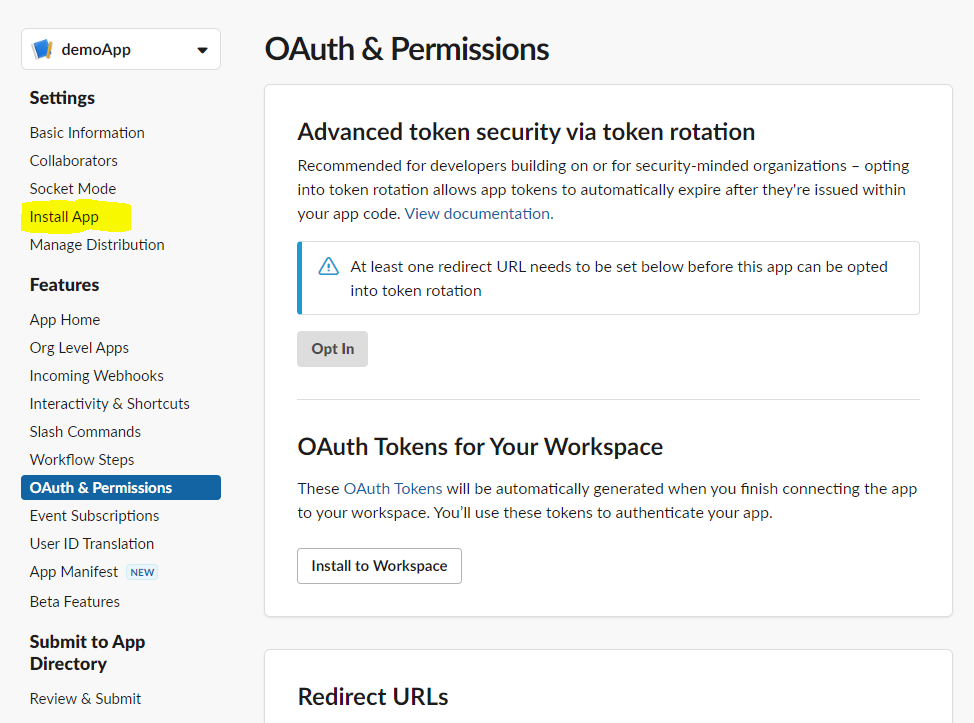The width and height of the screenshot is (974, 723).
Task: Click the NEW badge next to App Manifest
Action: coord(142,572)
